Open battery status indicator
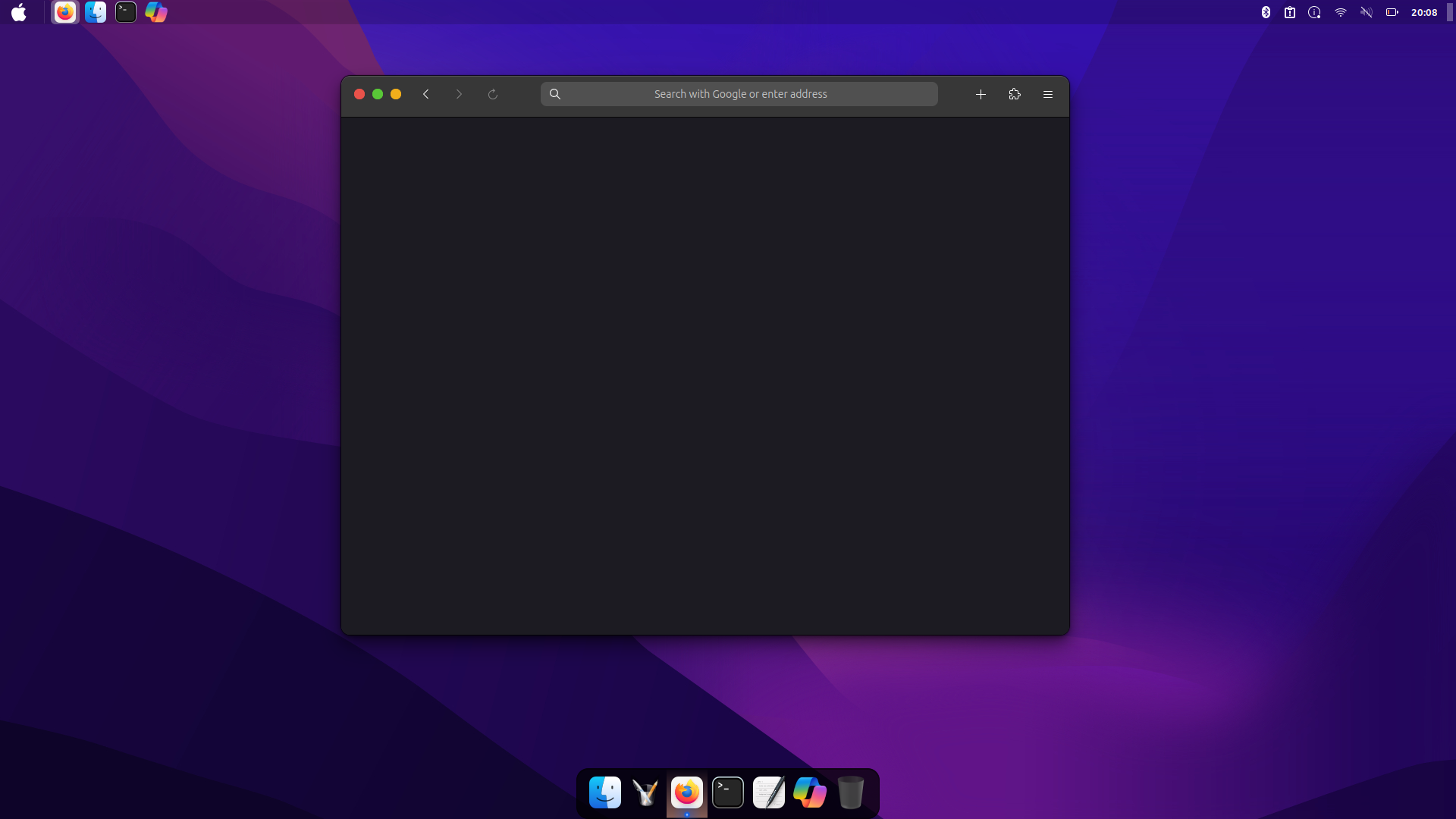Image resolution: width=1456 pixels, height=819 pixels. [1392, 12]
